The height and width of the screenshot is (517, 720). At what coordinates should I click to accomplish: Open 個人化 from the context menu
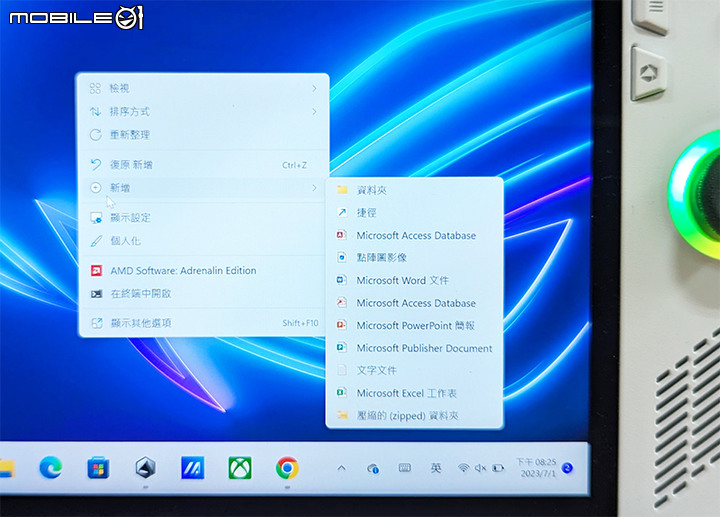[203, 241]
